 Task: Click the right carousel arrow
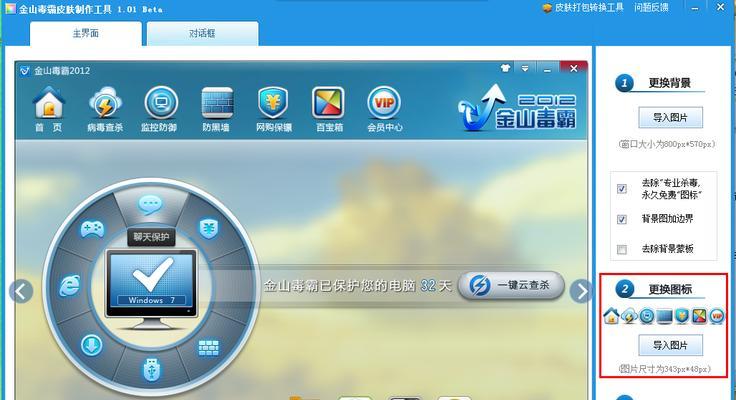coord(582,292)
